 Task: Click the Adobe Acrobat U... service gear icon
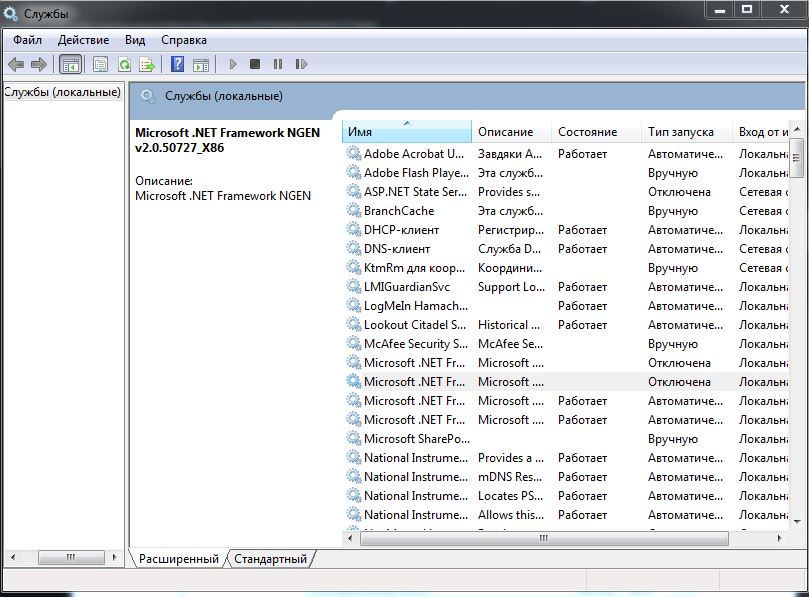353,153
